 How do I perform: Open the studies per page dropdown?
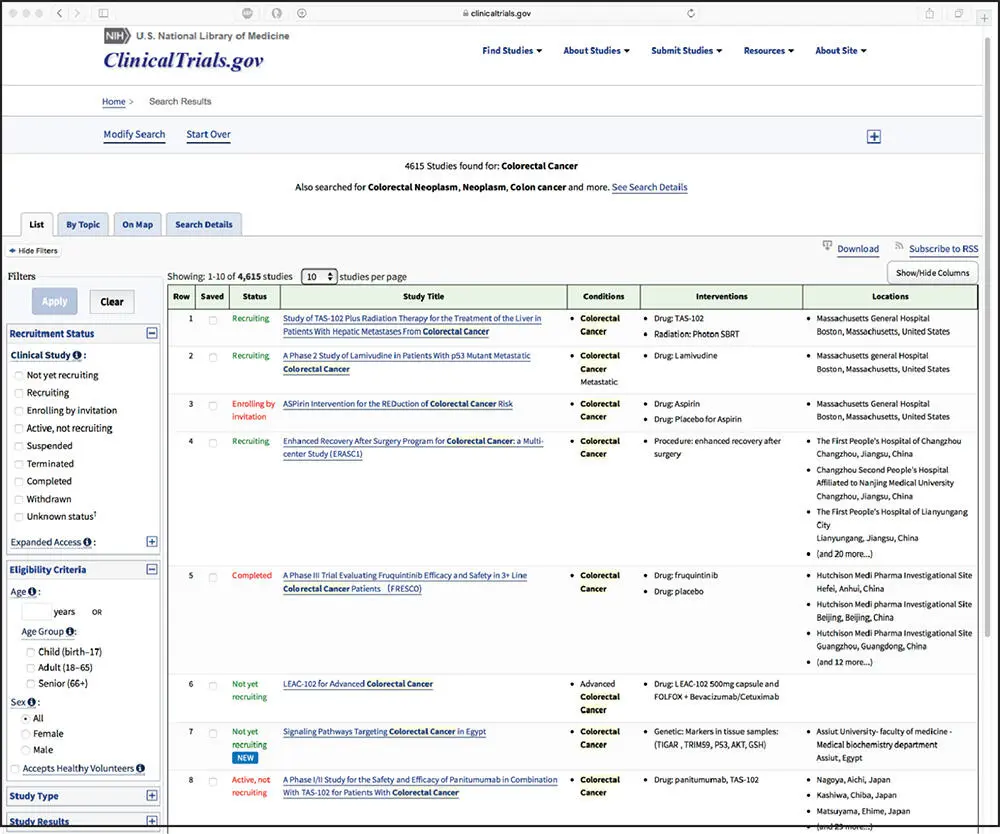click(x=319, y=277)
